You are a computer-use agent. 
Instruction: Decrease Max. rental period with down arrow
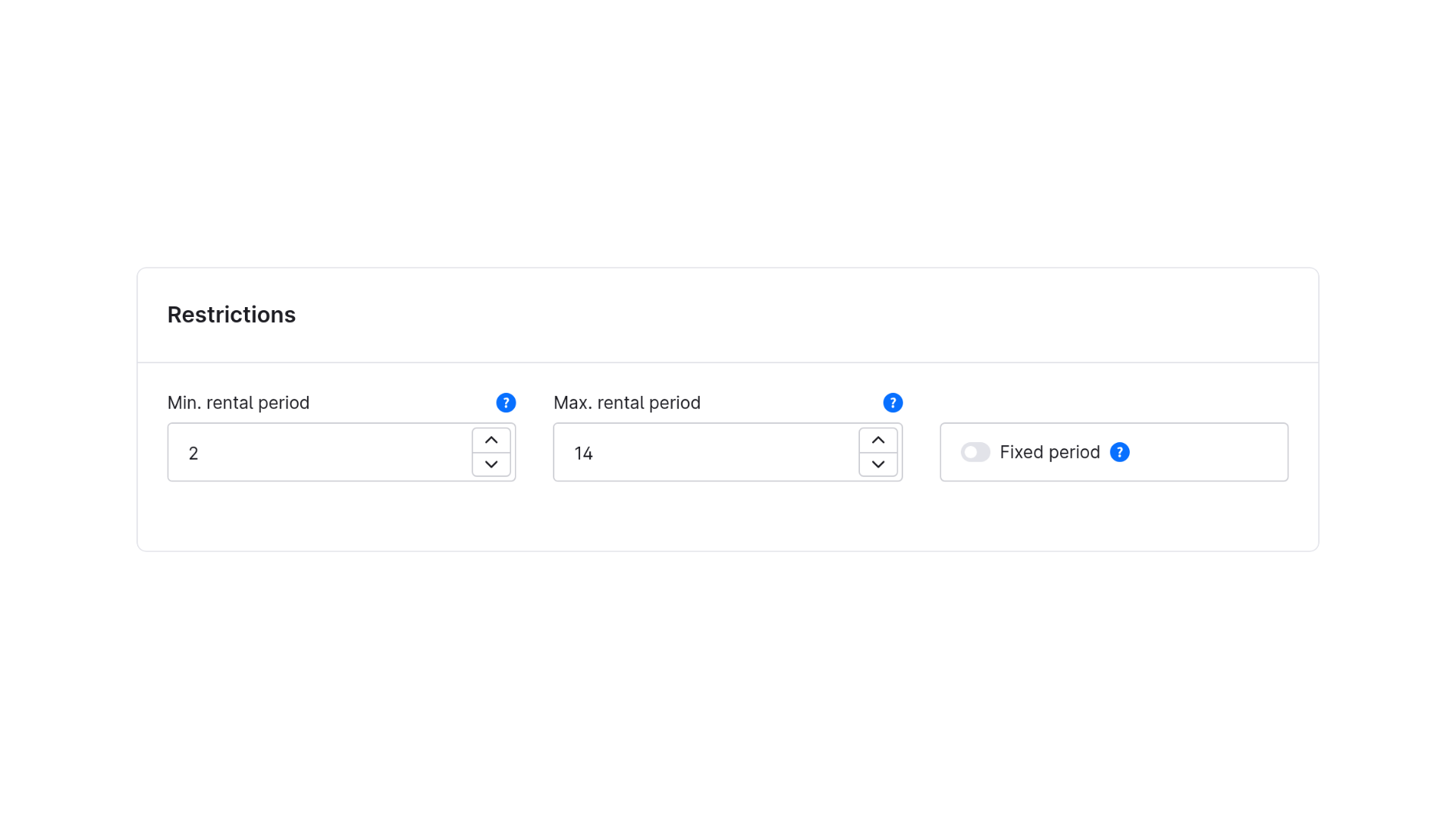coord(878,464)
